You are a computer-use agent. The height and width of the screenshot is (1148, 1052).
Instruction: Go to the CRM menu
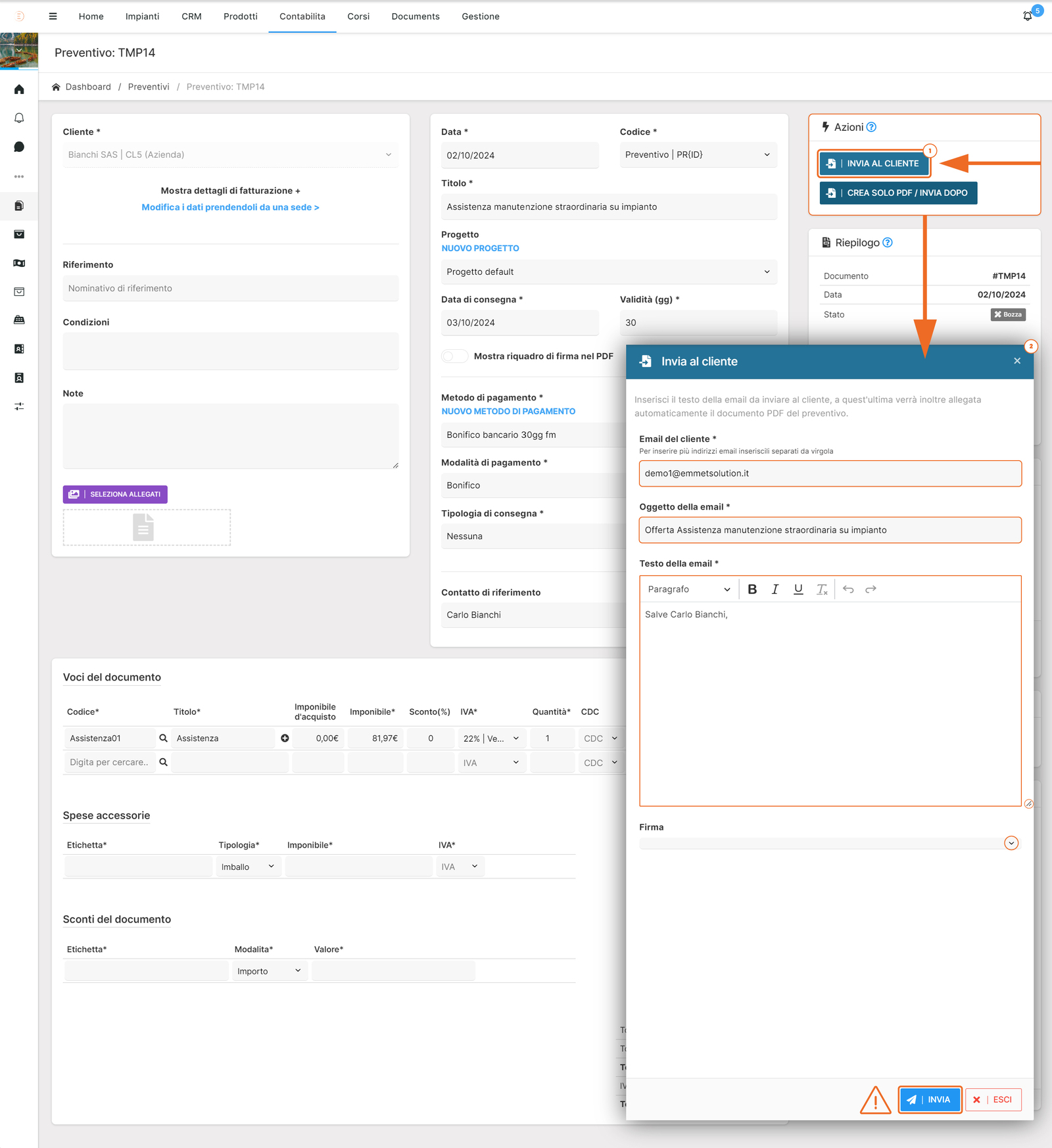[x=191, y=16]
